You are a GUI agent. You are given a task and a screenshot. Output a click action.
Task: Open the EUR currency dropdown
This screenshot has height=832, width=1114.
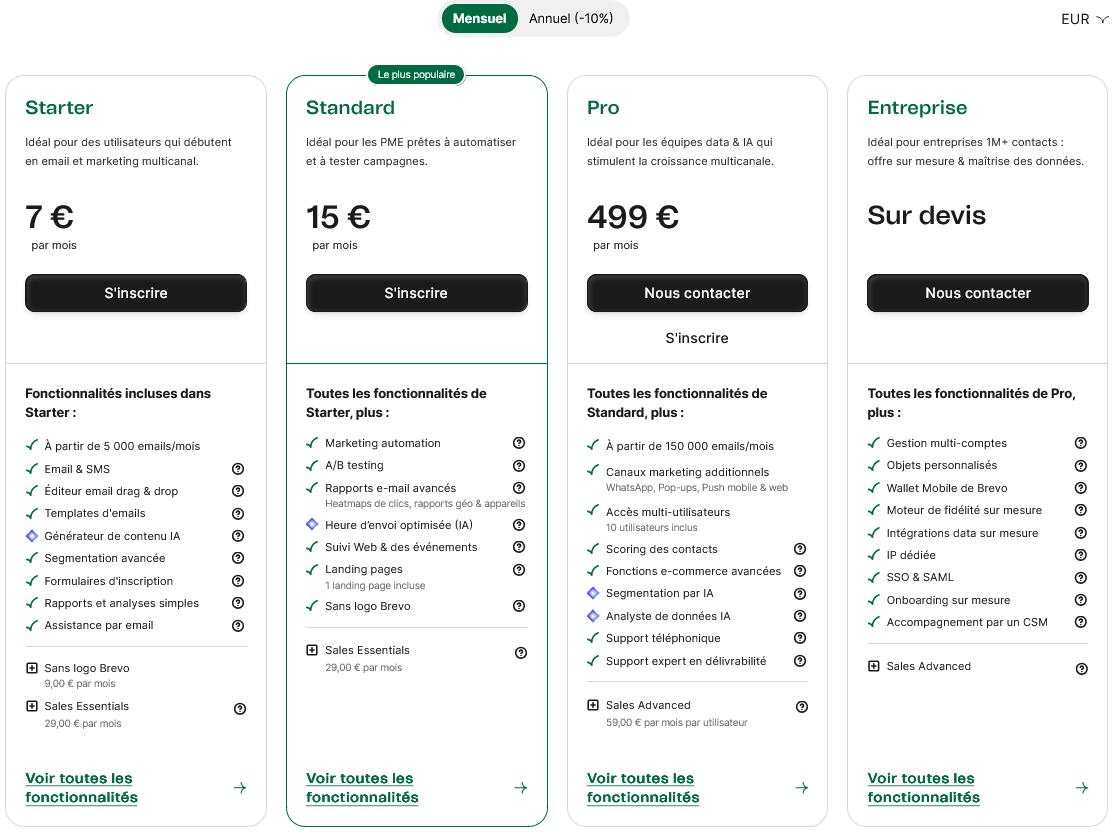[1084, 19]
